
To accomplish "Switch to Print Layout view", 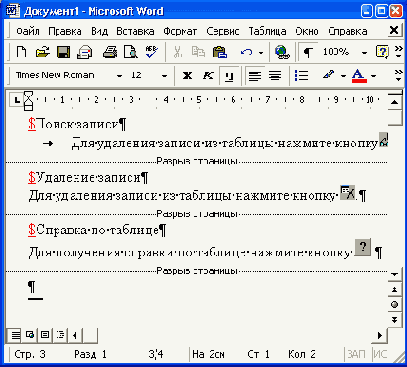I will 45,335.
